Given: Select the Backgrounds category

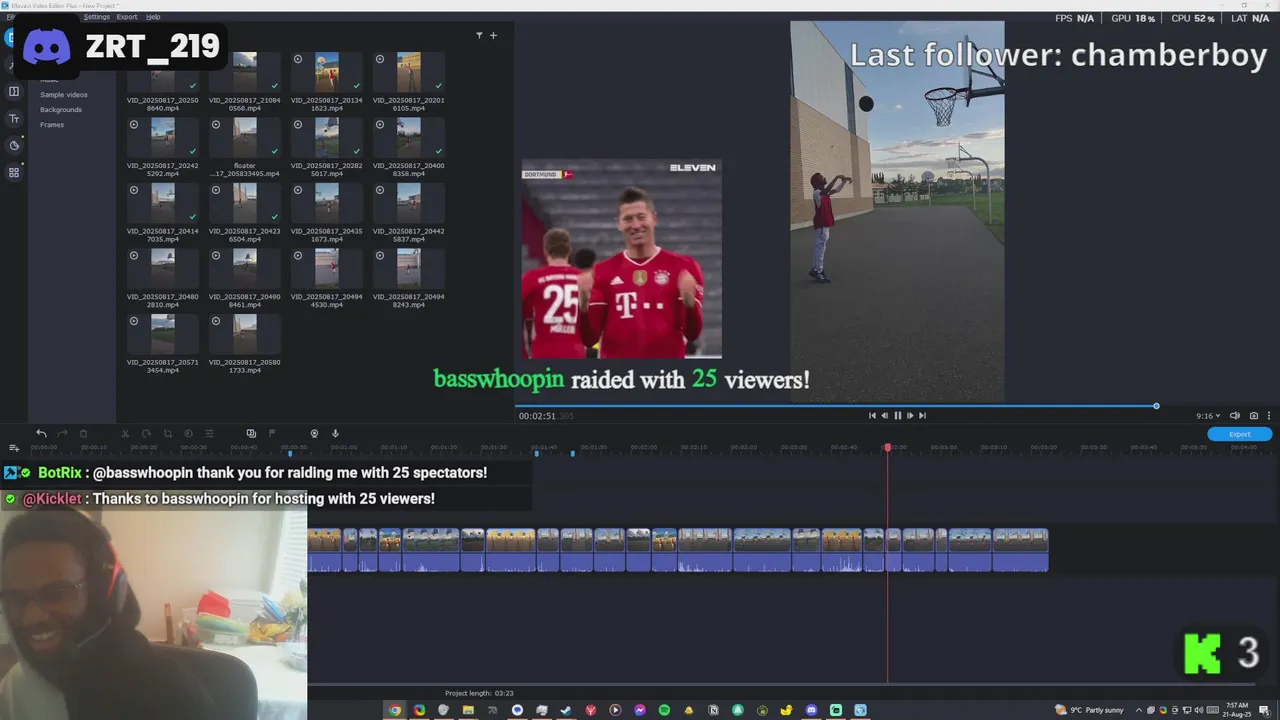Looking at the screenshot, I should [61, 110].
